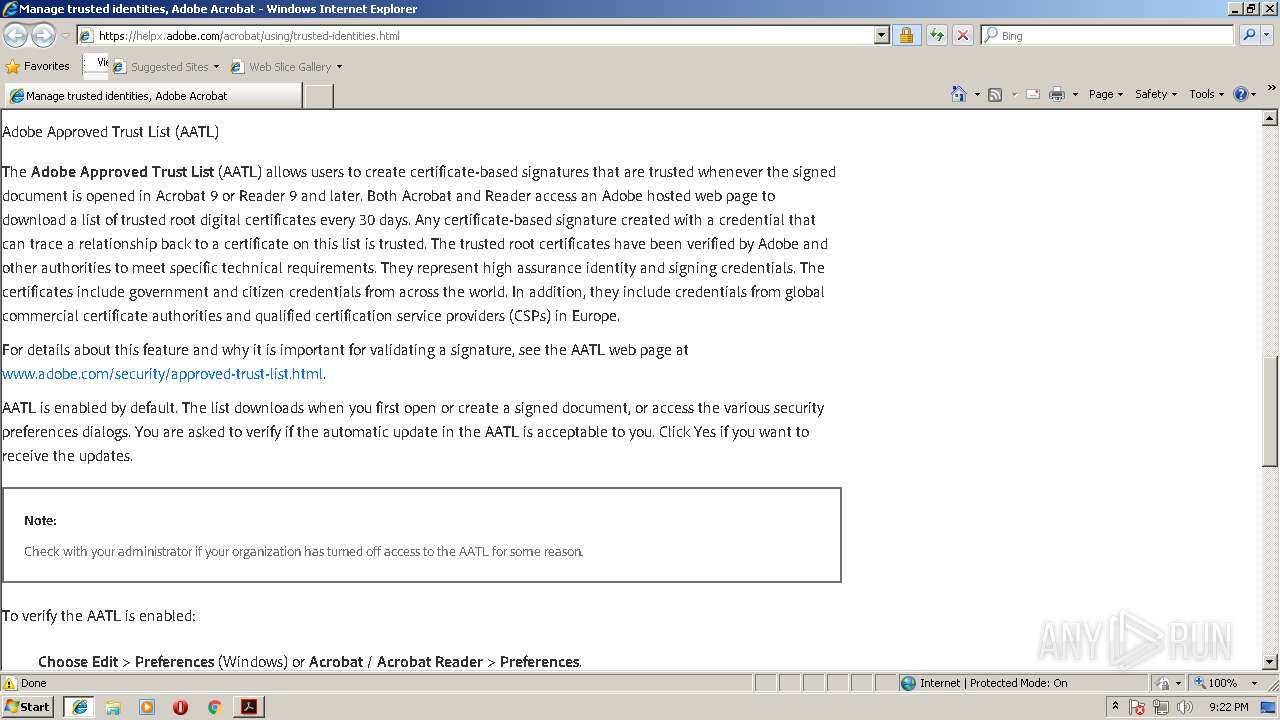
Task: Open the search provider dropdown arrow
Action: coord(1267,35)
